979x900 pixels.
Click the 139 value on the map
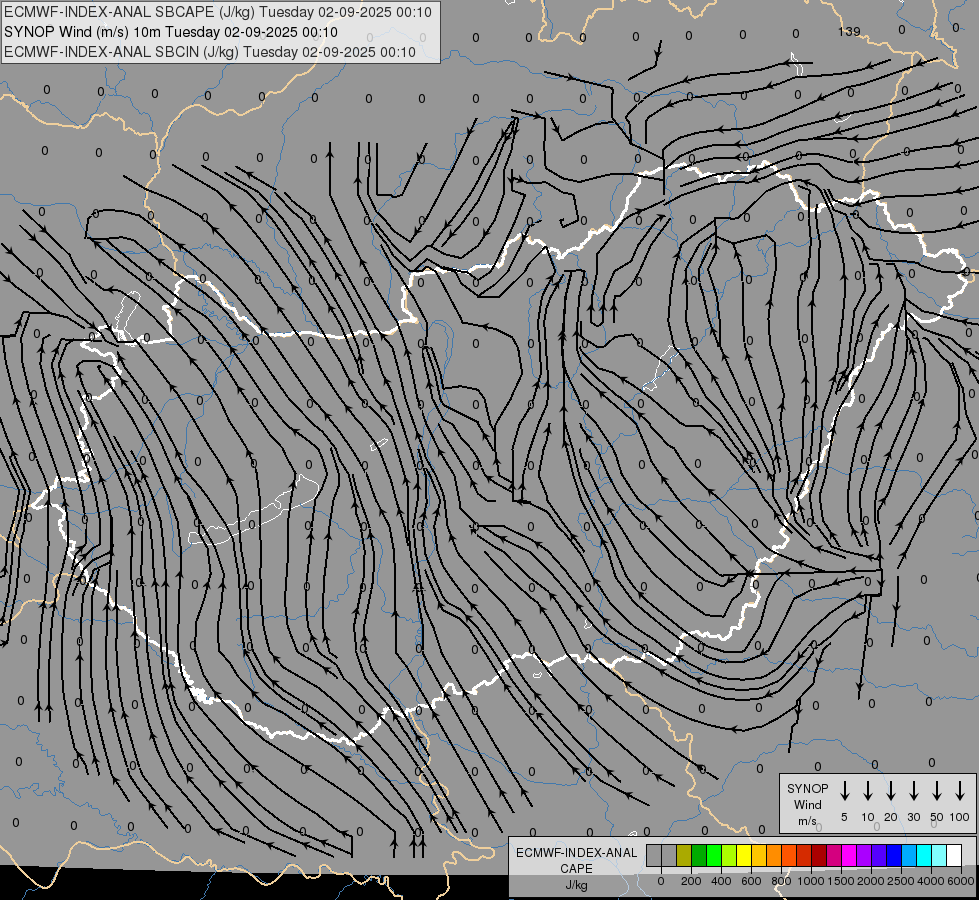pos(849,31)
